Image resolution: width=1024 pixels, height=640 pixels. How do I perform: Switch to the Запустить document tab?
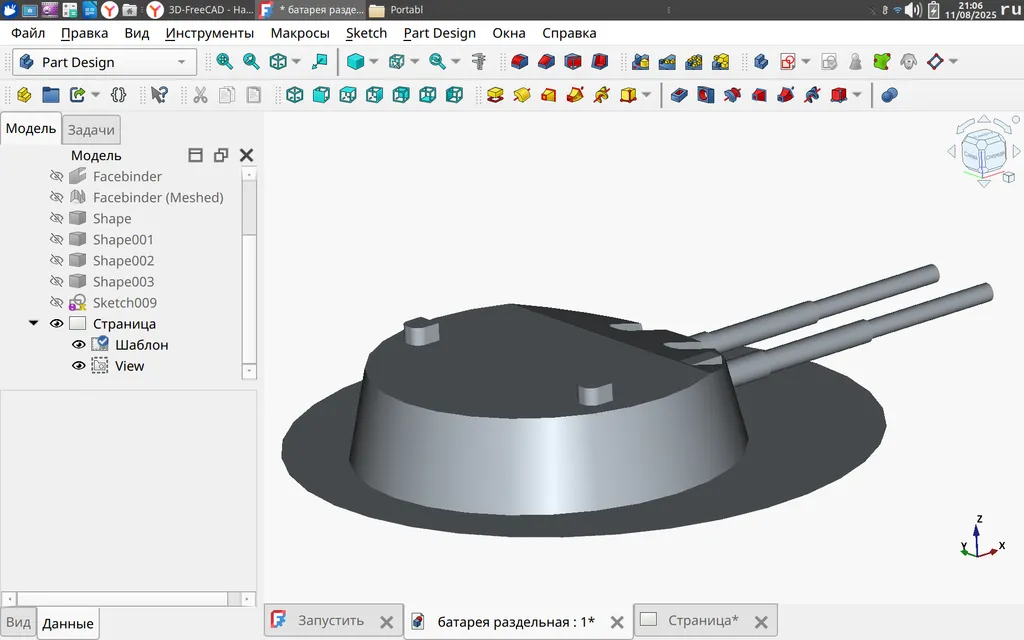click(331, 621)
